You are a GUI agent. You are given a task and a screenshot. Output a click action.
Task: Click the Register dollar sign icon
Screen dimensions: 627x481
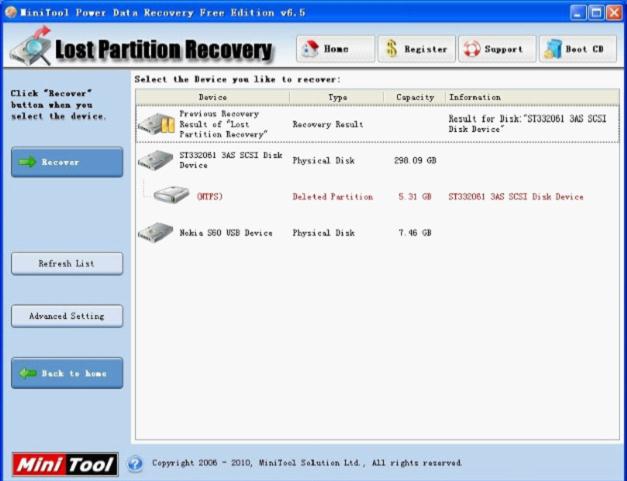tap(391, 49)
